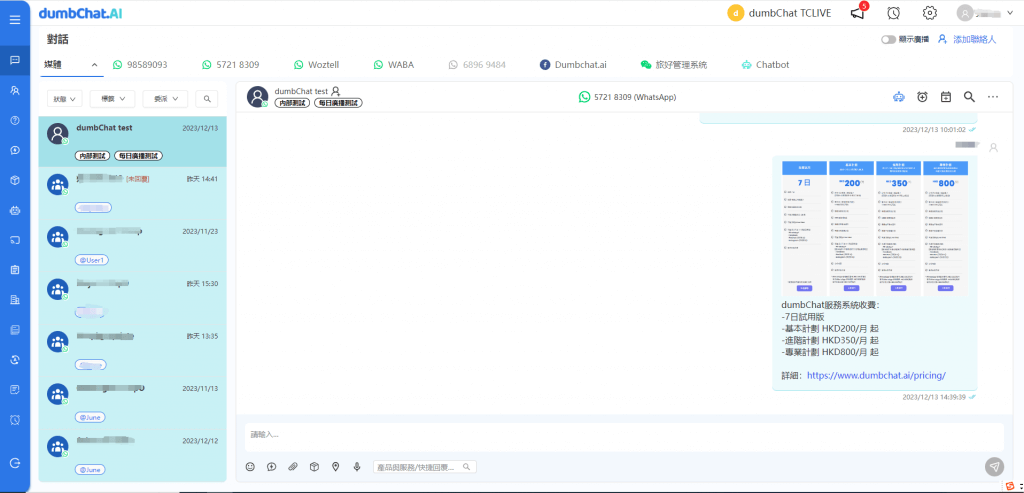Switch to the Chatbot channel tab
This screenshot has height=493, width=1024.
pos(765,65)
